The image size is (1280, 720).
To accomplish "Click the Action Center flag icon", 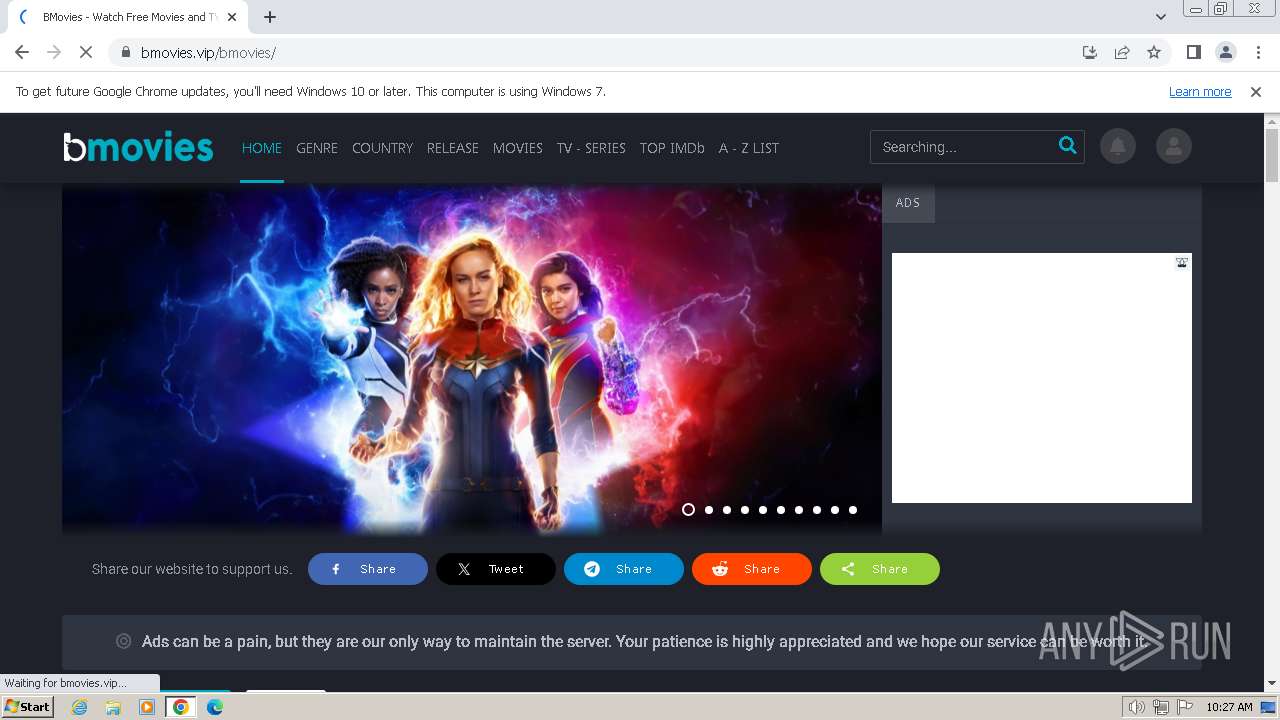I will 1183,707.
